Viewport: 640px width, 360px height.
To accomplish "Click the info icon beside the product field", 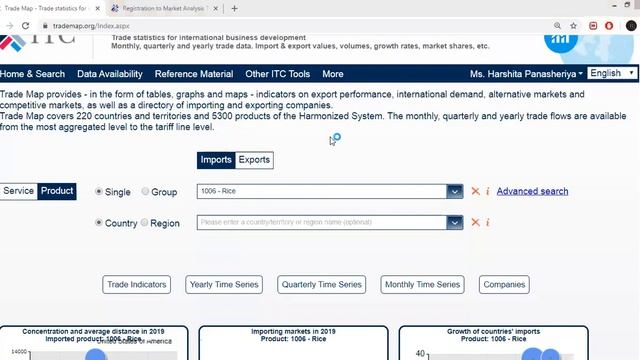I will pyautogui.click(x=488, y=191).
